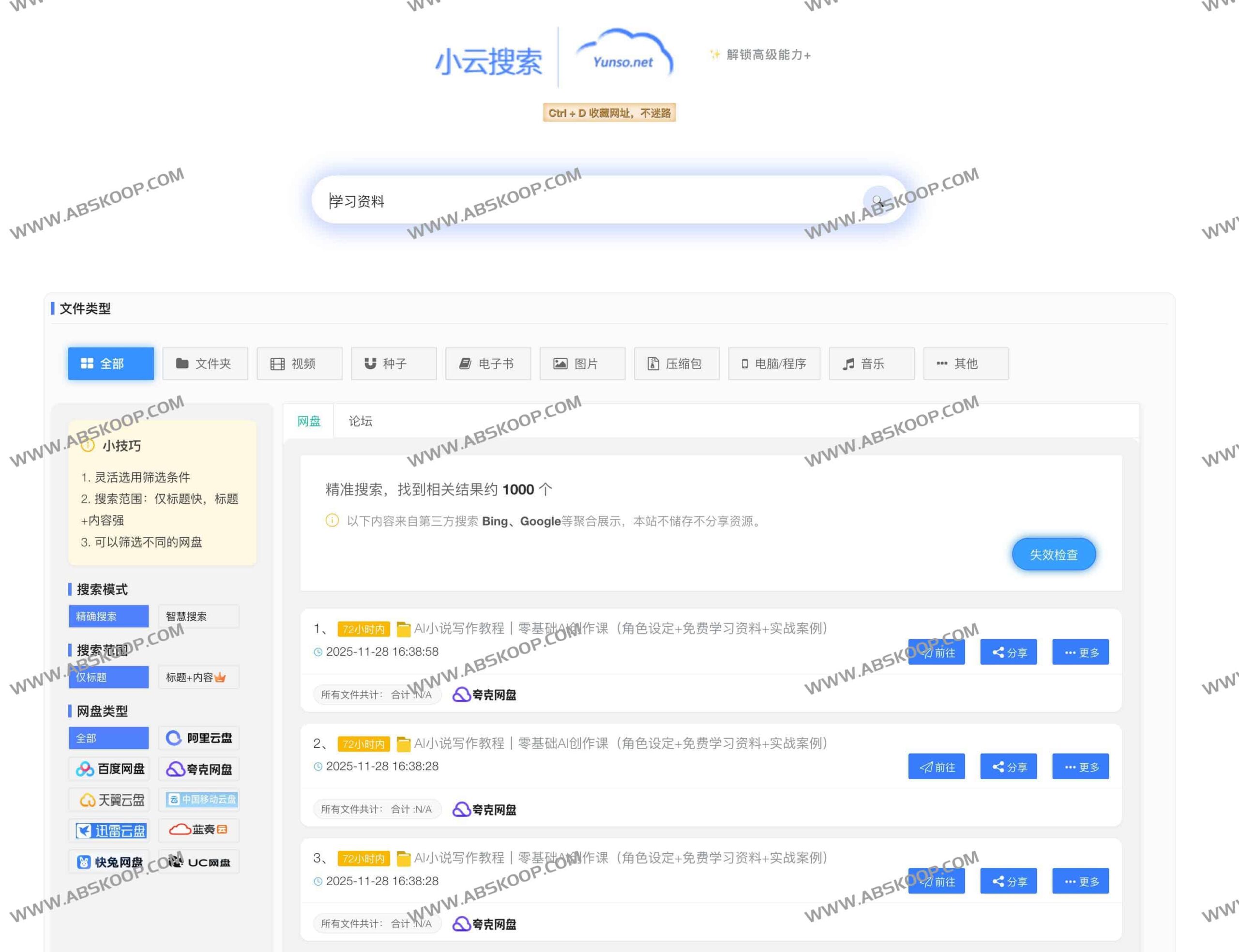The width and height of the screenshot is (1239, 952).
Task: Click the 失效检查 button
Action: tap(1053, 554)
